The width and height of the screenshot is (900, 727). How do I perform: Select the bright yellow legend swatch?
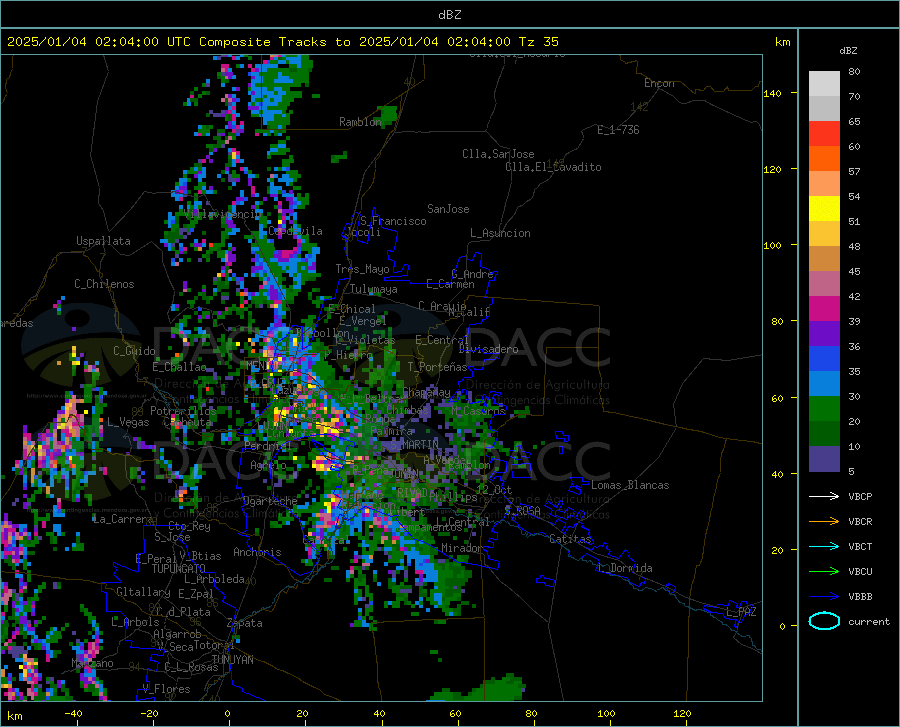point(824,209)
